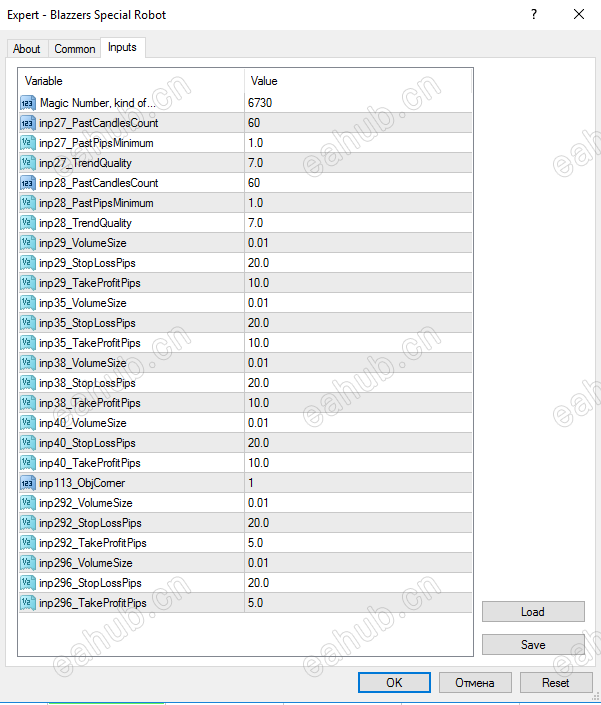Save inputs with the Save button

pos(533,645)
